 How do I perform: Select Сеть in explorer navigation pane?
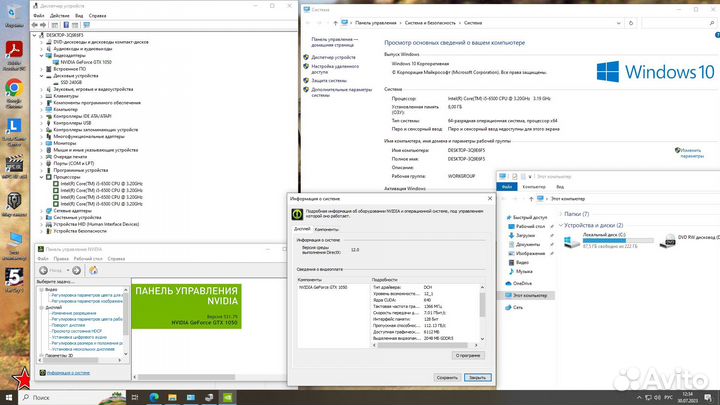(x=518, y=307)
